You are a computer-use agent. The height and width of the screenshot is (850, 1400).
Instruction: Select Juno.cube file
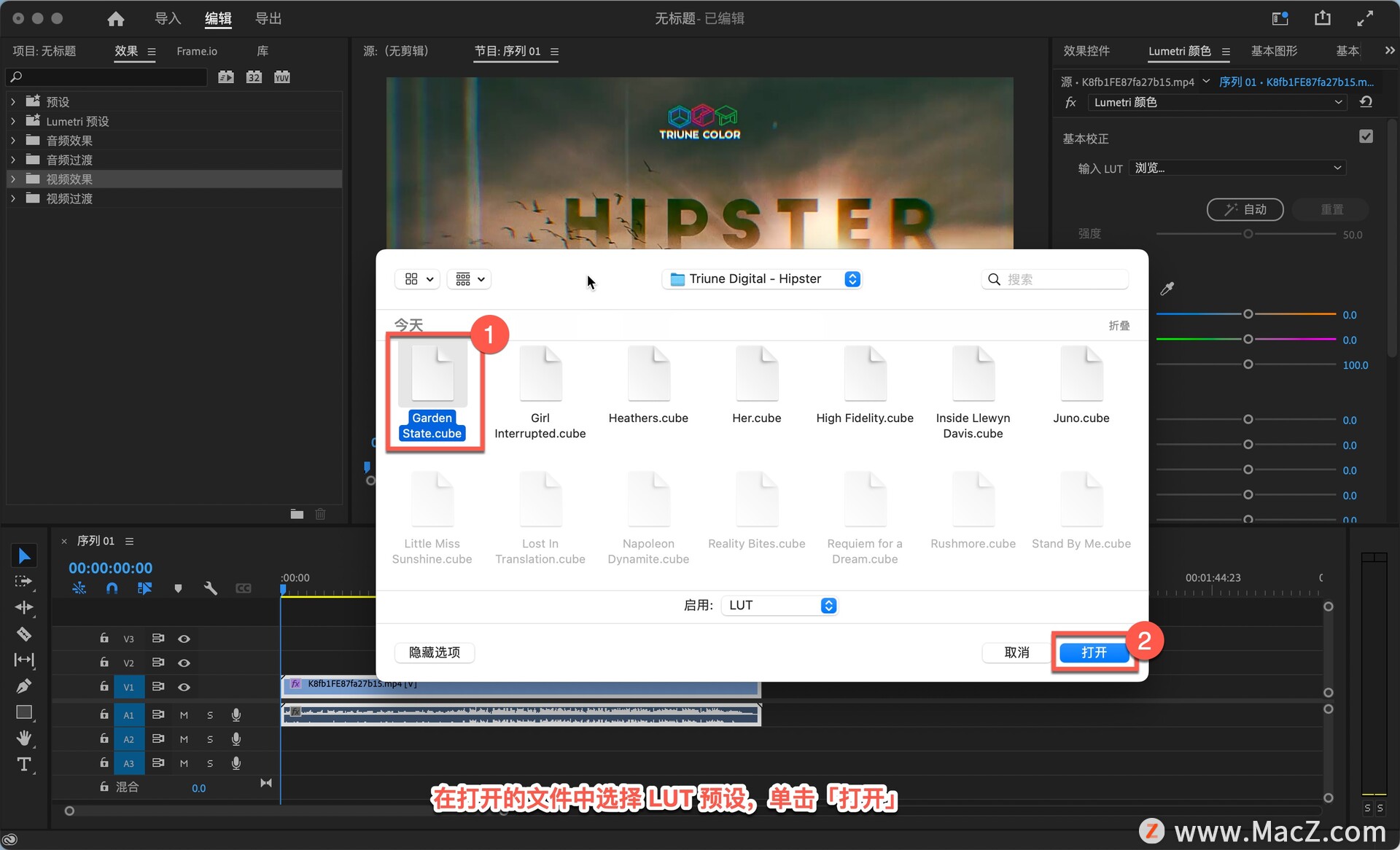[x=1081, y=386]
